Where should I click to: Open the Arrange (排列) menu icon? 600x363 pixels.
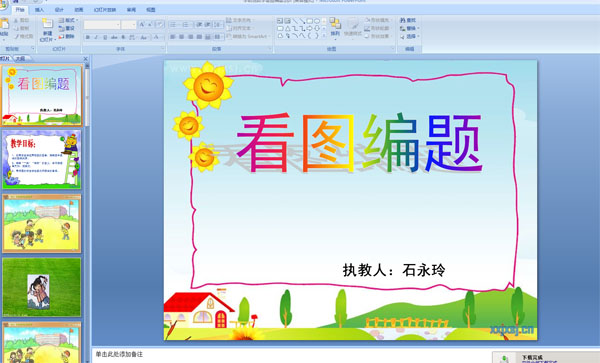pos(335,24)
